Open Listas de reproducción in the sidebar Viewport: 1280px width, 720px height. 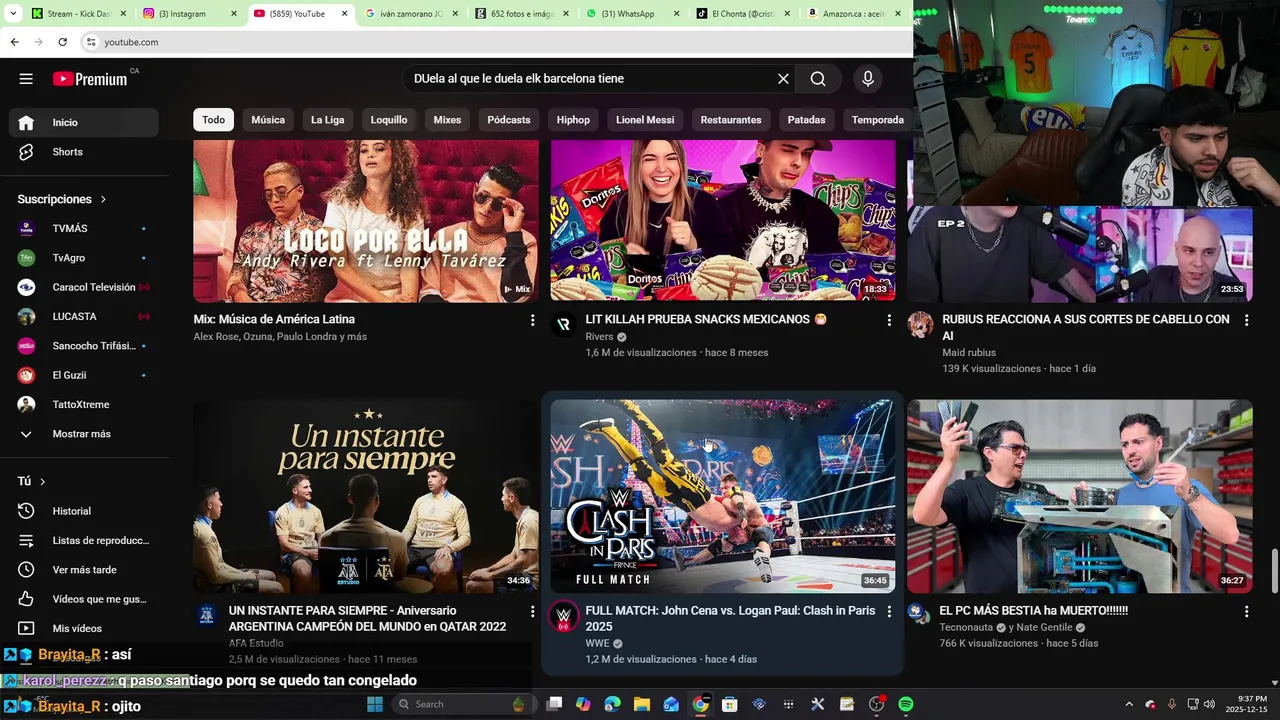(x=84, y=540)
